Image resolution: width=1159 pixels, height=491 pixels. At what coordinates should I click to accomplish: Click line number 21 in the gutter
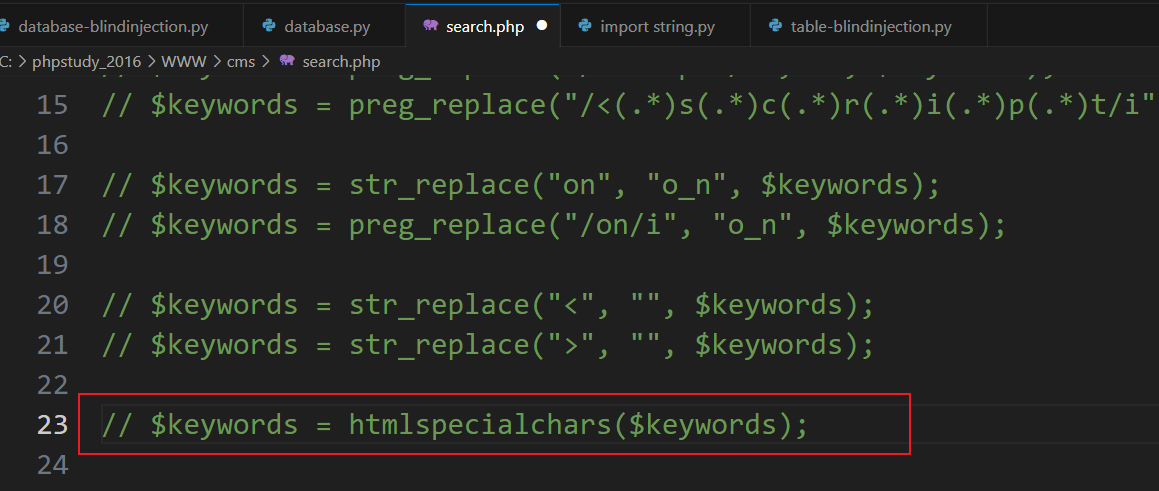click(x=52, y=345)
